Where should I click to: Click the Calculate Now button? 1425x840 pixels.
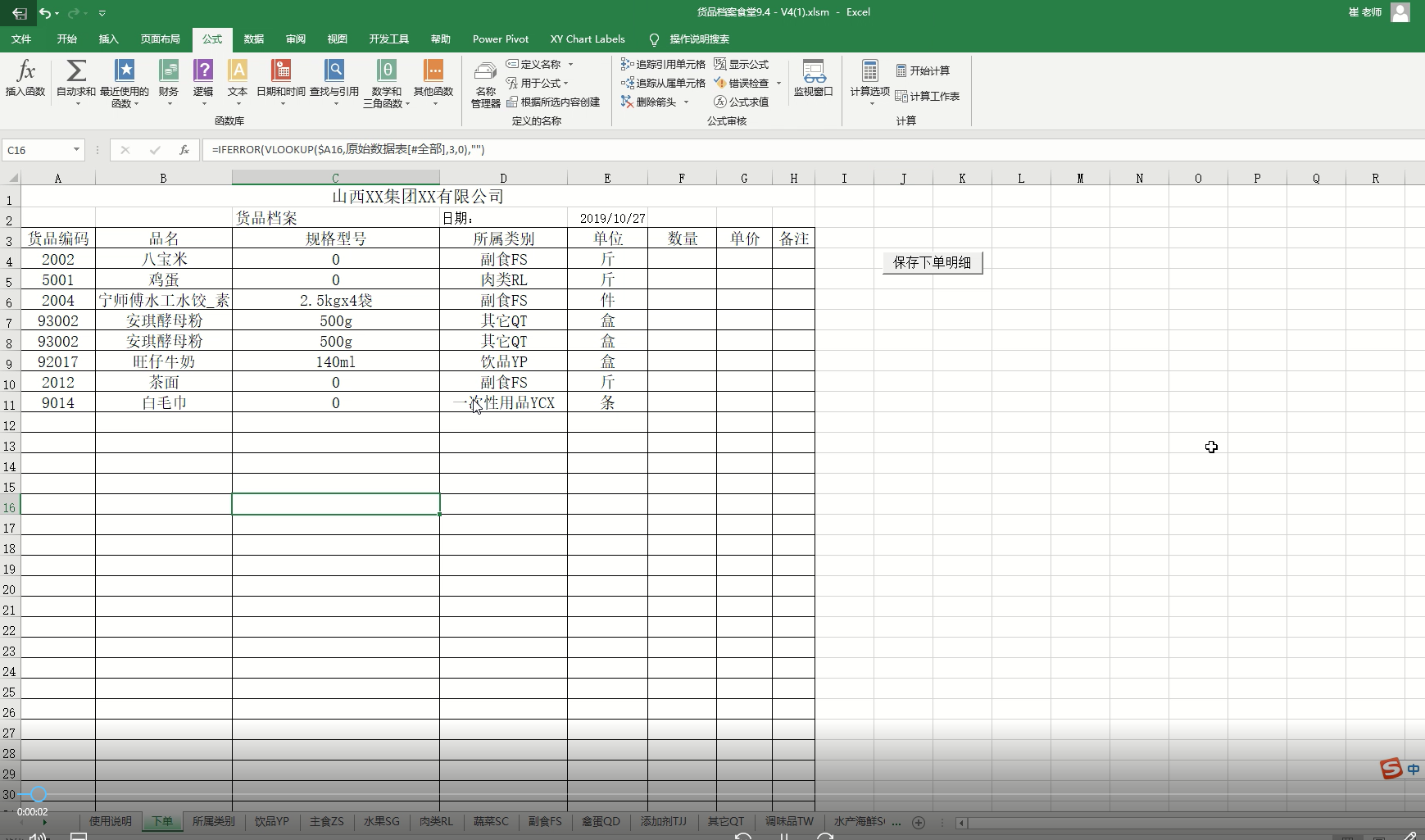(922, 71)
